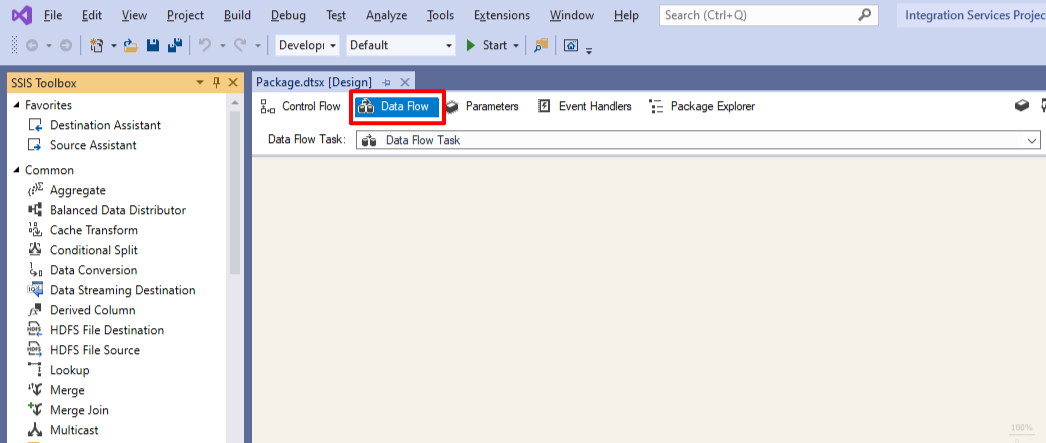Open the Window menu
The height and width of the screenshot is (443, 1046).
pos(573,15)
